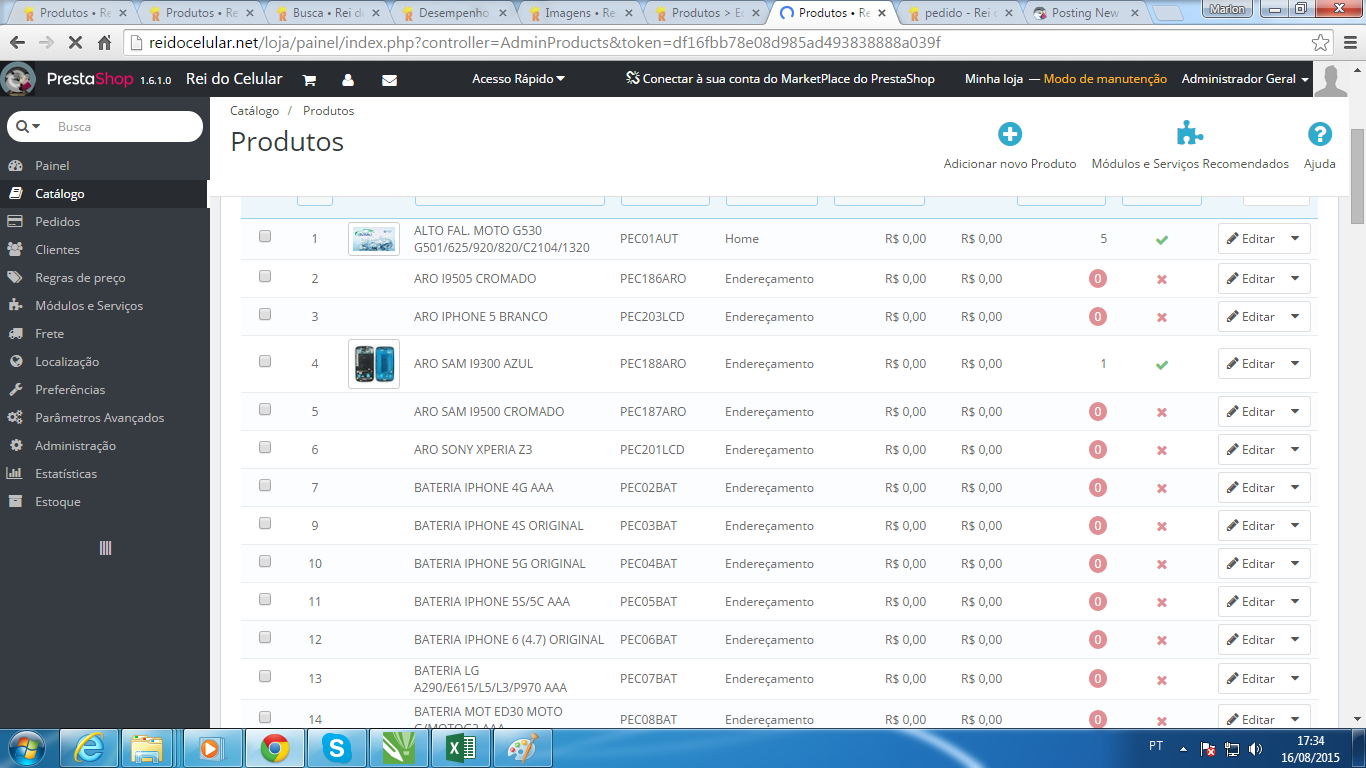Open Paint from the taskbar
The image size is (1366, 768).
(523, 748)
